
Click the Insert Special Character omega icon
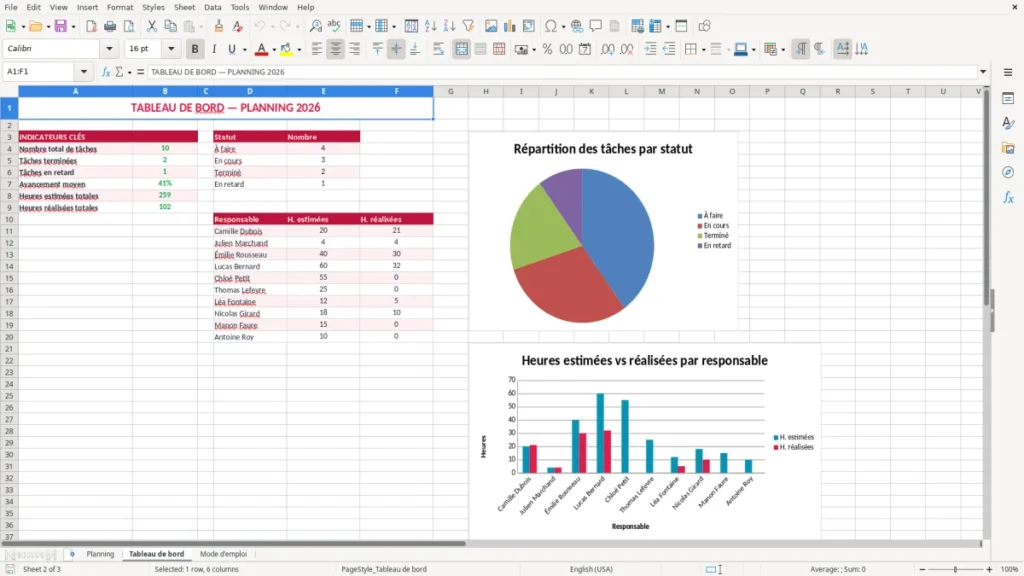coord(551,26)
